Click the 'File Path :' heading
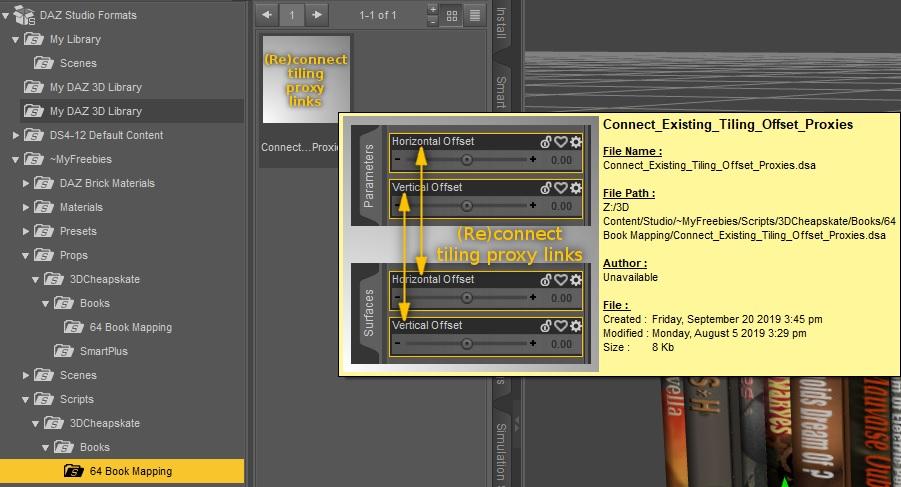The width and height of the screenshot is (901, 487). pyautogui.click(x=629, y=193)
